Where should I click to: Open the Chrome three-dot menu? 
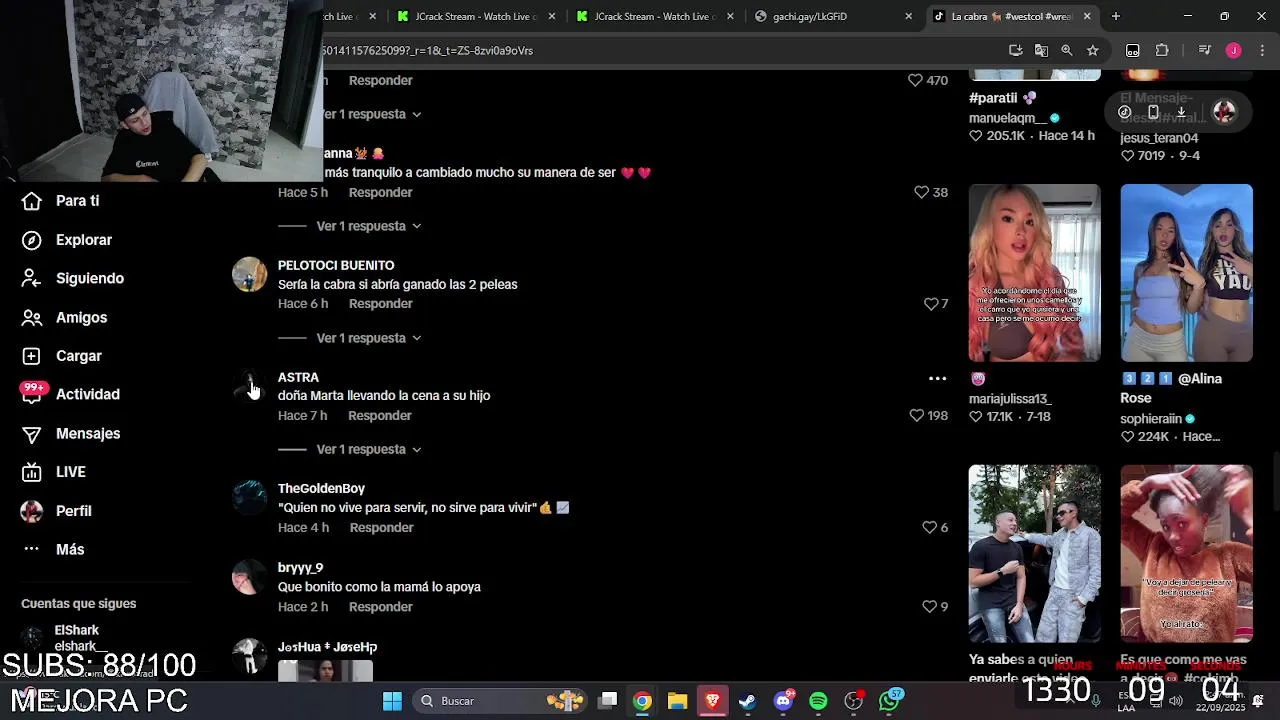click(1262, 50)
